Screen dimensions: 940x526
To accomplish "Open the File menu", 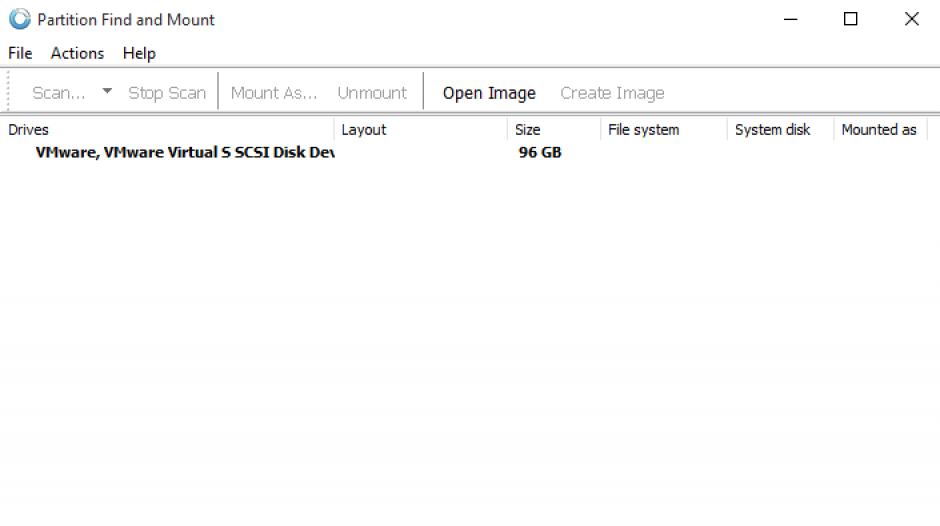I will 20,53.
